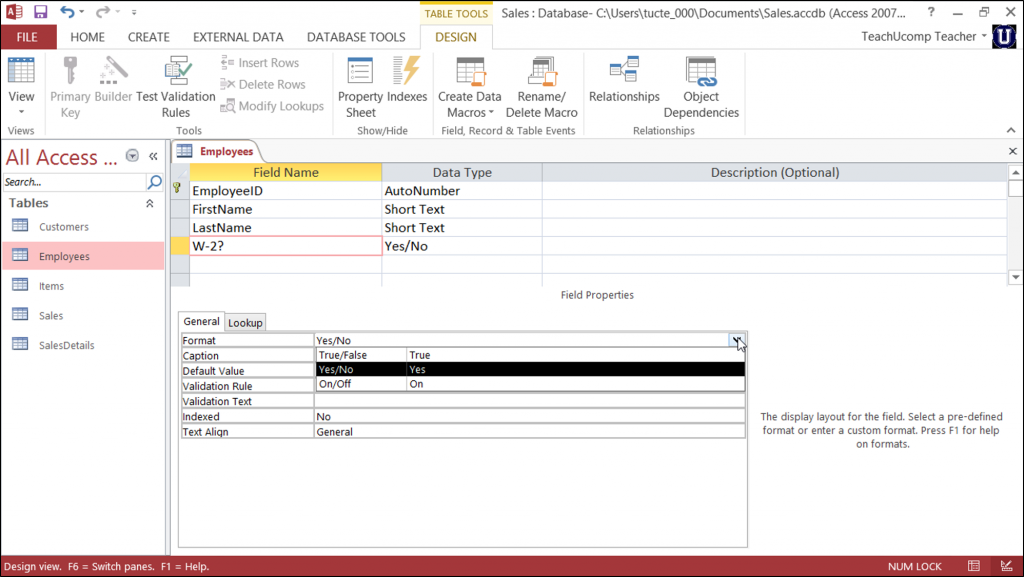Click the LastName field name cell
This screenshot has height=577, width=1024.
(x=285, y=227)
